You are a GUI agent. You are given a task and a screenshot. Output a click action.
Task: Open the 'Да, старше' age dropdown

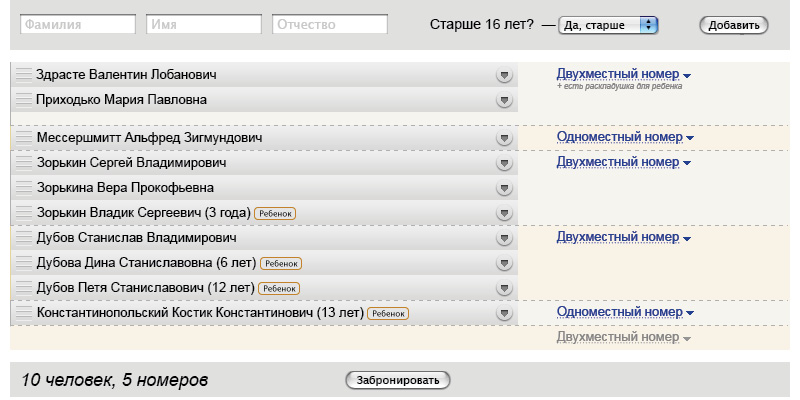pos(608,25)
